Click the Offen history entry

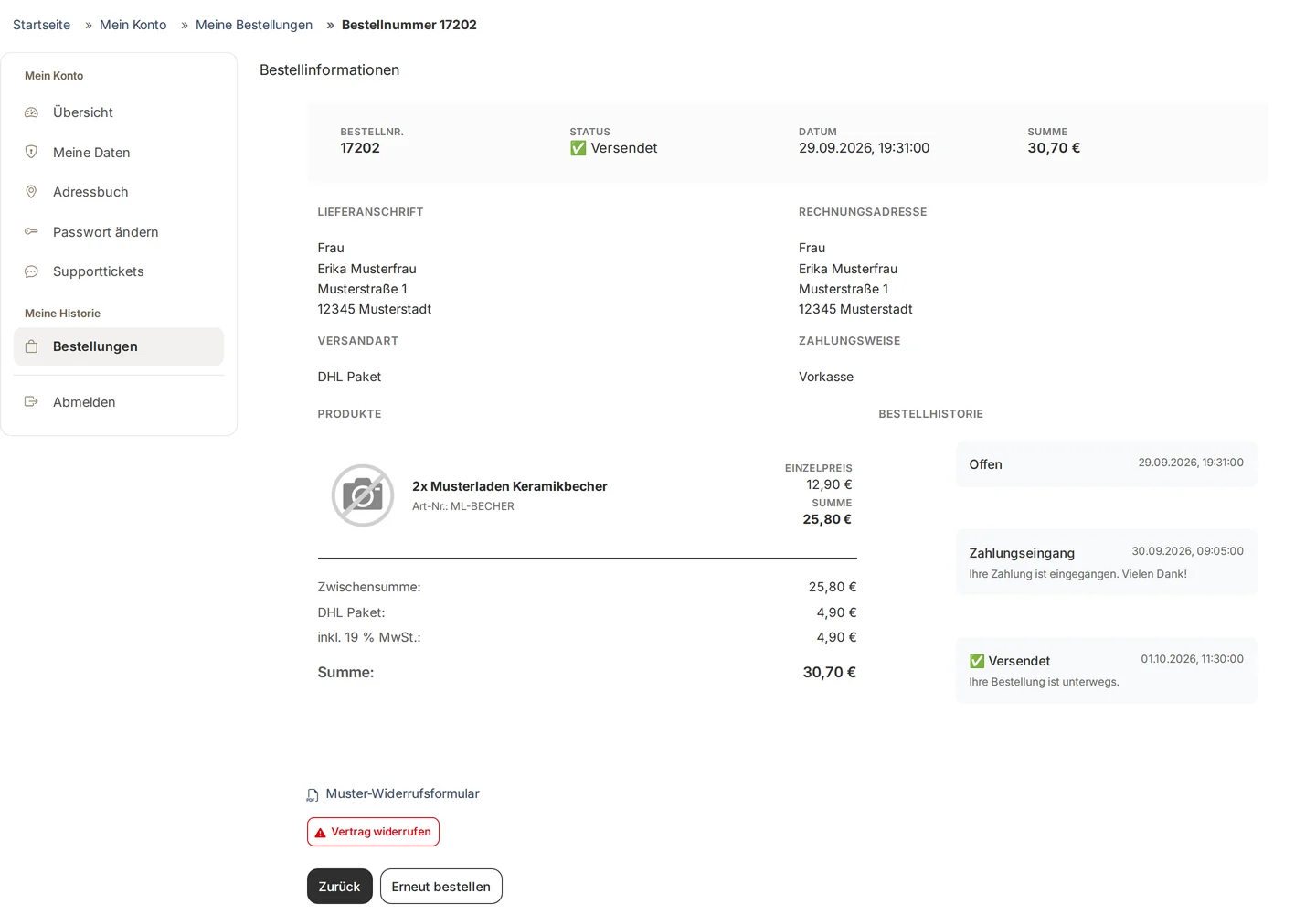pos(1107,464)
